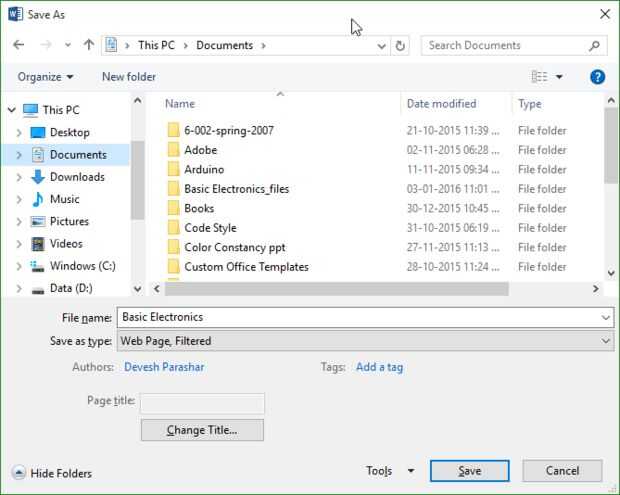Click the Change your view icon

click(x=540, y=77)
